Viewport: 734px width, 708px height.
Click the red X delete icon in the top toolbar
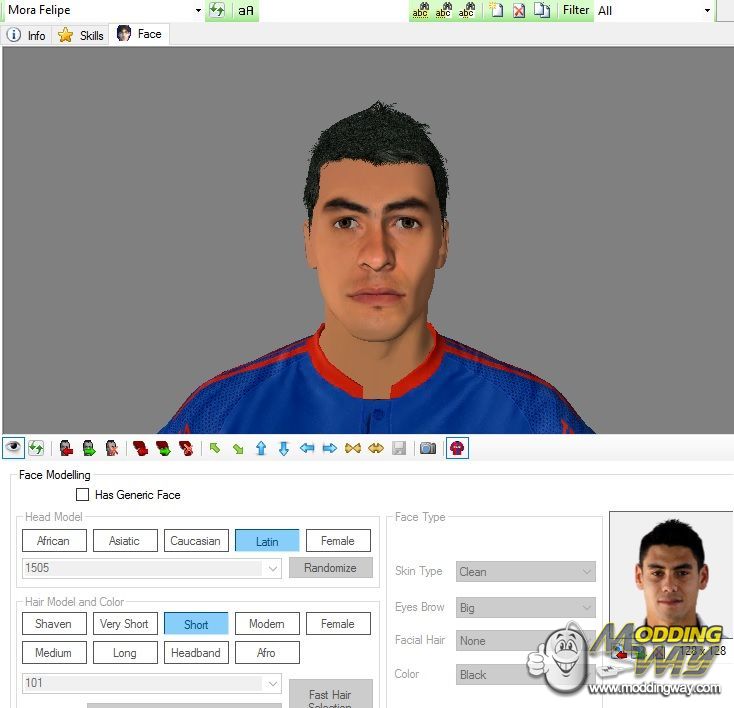[x=519, y=10]
